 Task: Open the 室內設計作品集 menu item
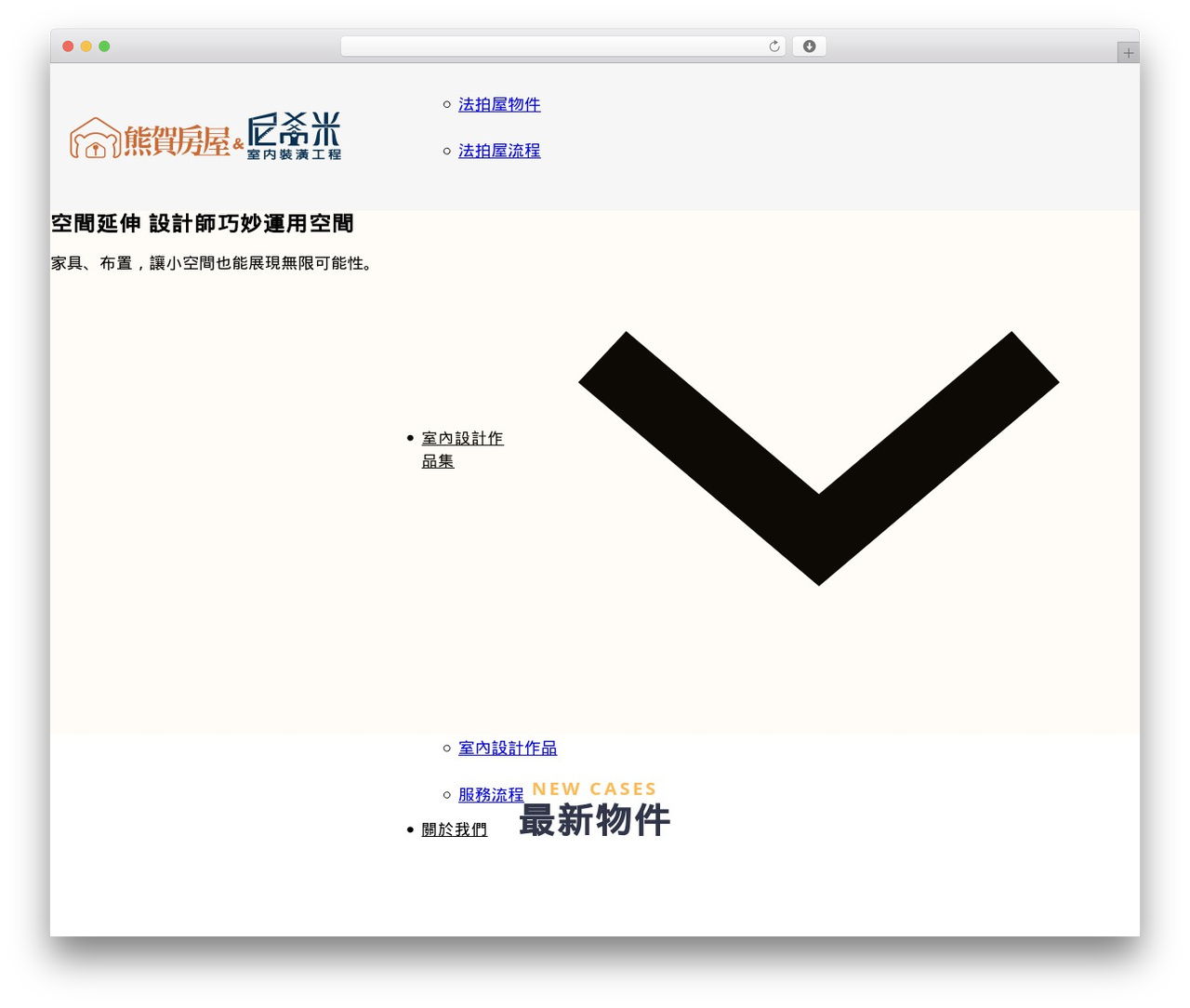point(462,449)
